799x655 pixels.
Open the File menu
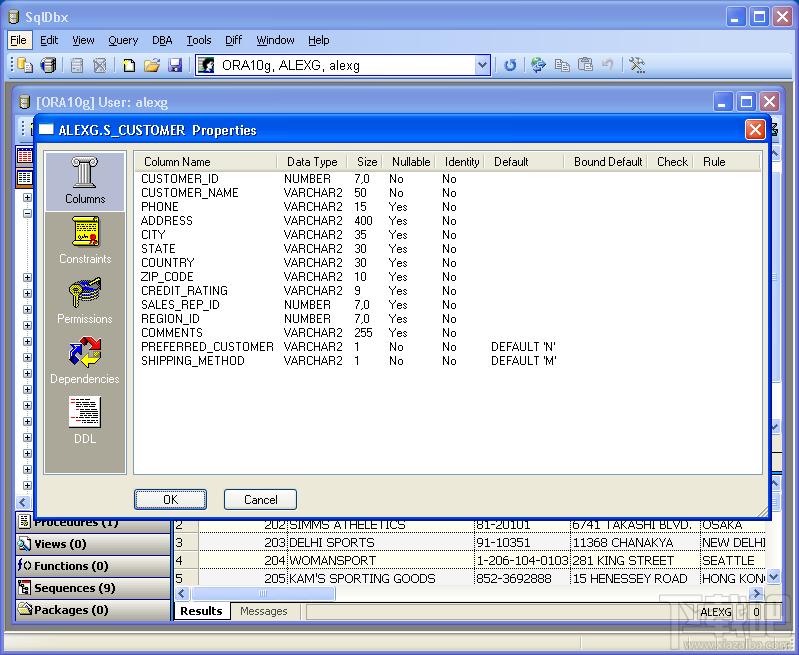[18, 40]
